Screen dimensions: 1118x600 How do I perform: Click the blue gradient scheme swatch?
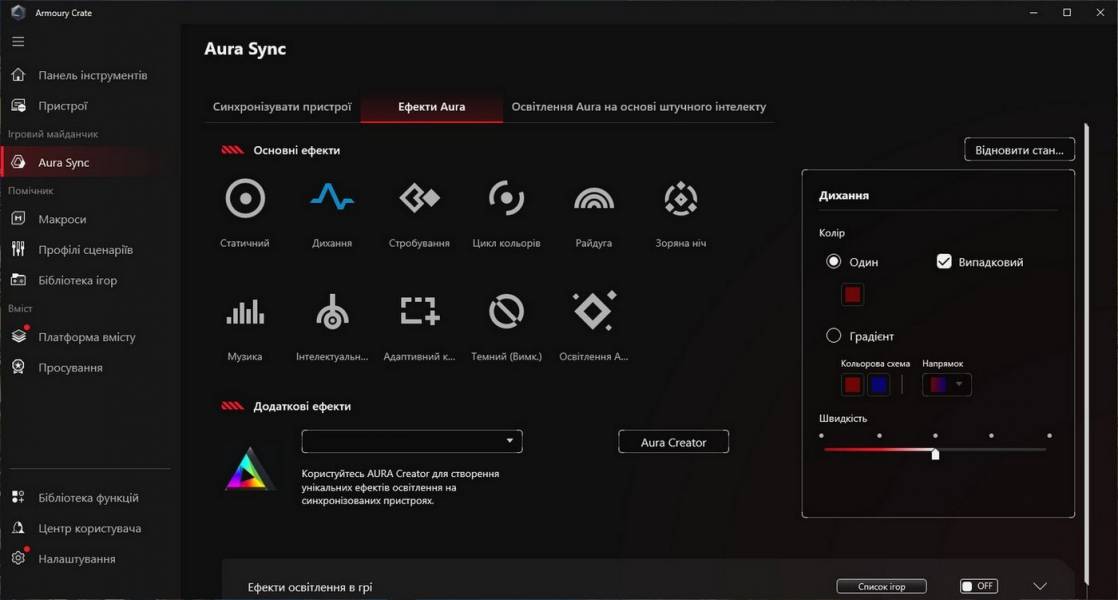click(878, 385)
